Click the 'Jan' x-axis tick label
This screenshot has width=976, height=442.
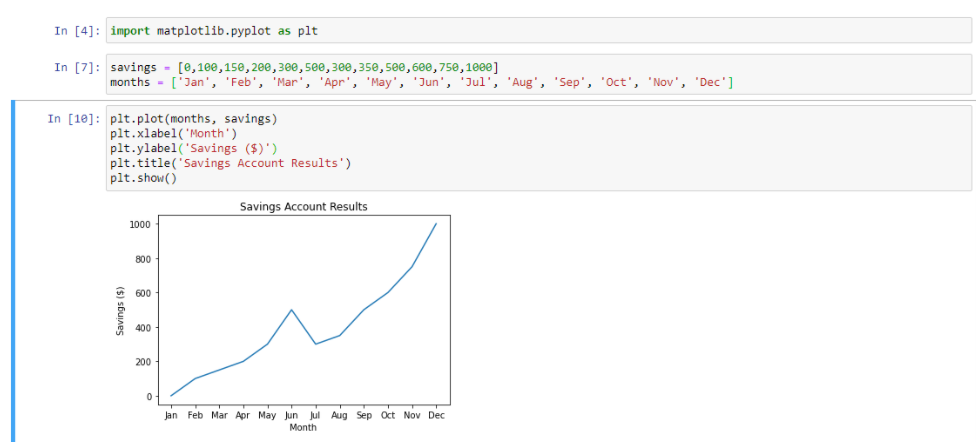pos(171,415)
